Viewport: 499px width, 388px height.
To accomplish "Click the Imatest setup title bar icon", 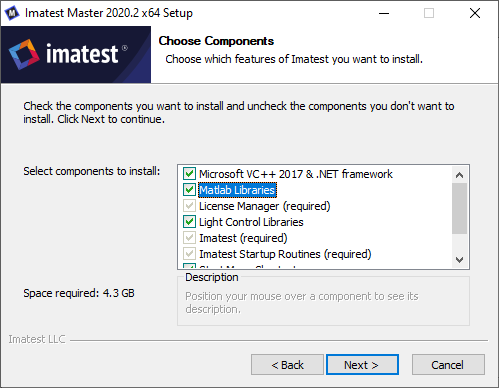I will (x=12, y=13).
